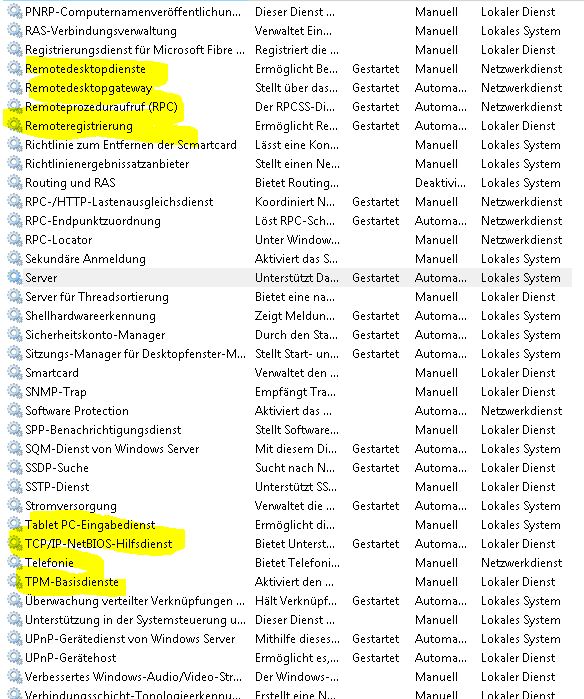Click Gestartet status in Remoteregistrierung row

pos(375,126)
